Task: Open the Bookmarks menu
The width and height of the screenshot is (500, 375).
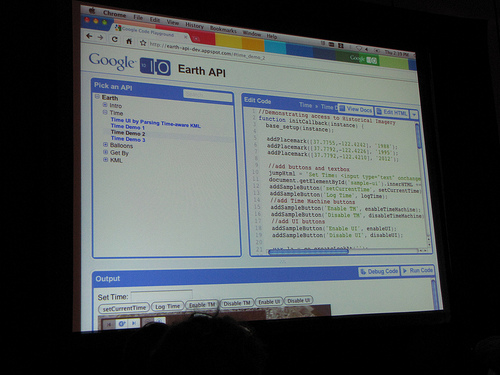Action: [223, 29]
